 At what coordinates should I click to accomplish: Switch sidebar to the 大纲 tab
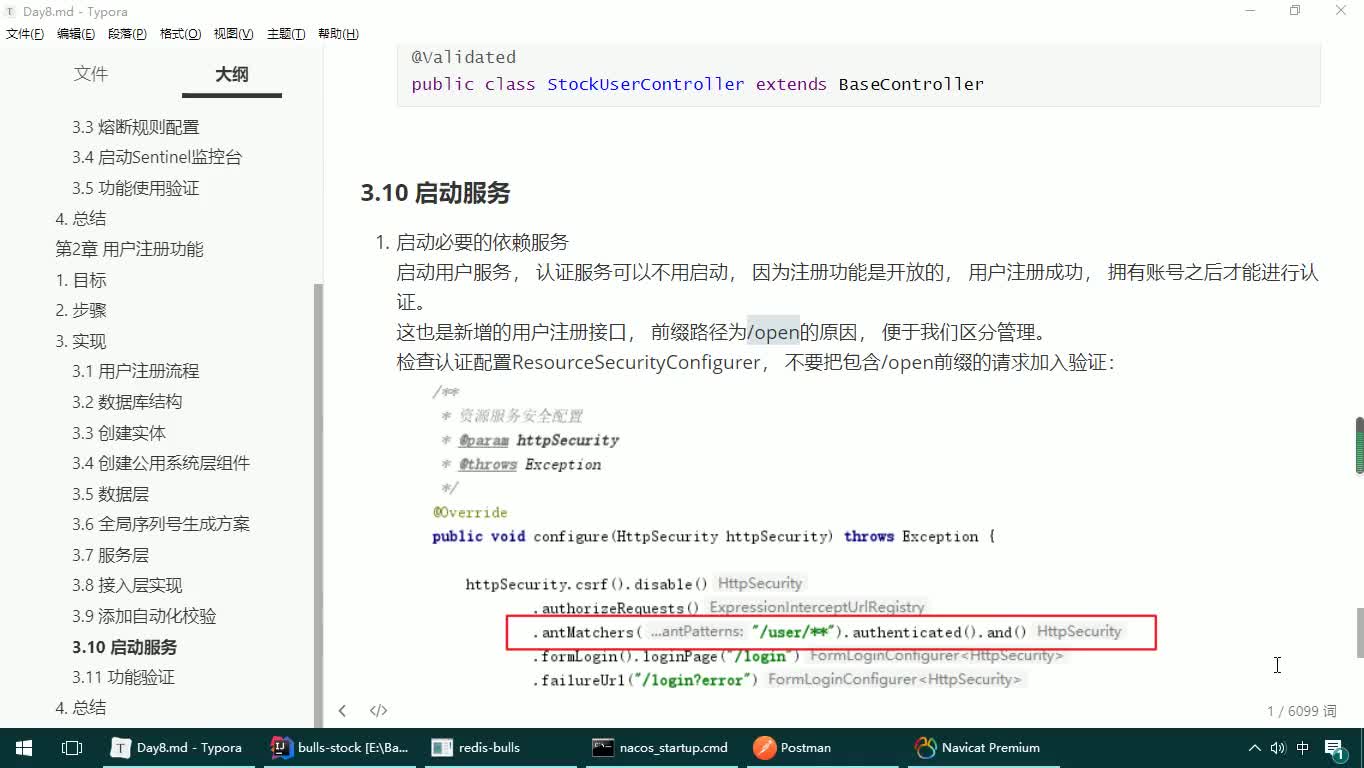click(232, 74)
